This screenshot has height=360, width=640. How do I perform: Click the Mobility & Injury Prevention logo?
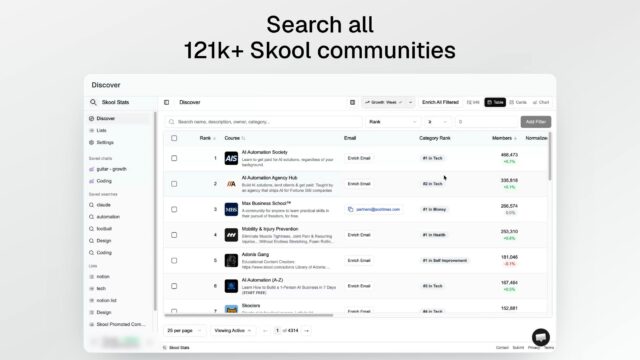(x=231, y=235)
